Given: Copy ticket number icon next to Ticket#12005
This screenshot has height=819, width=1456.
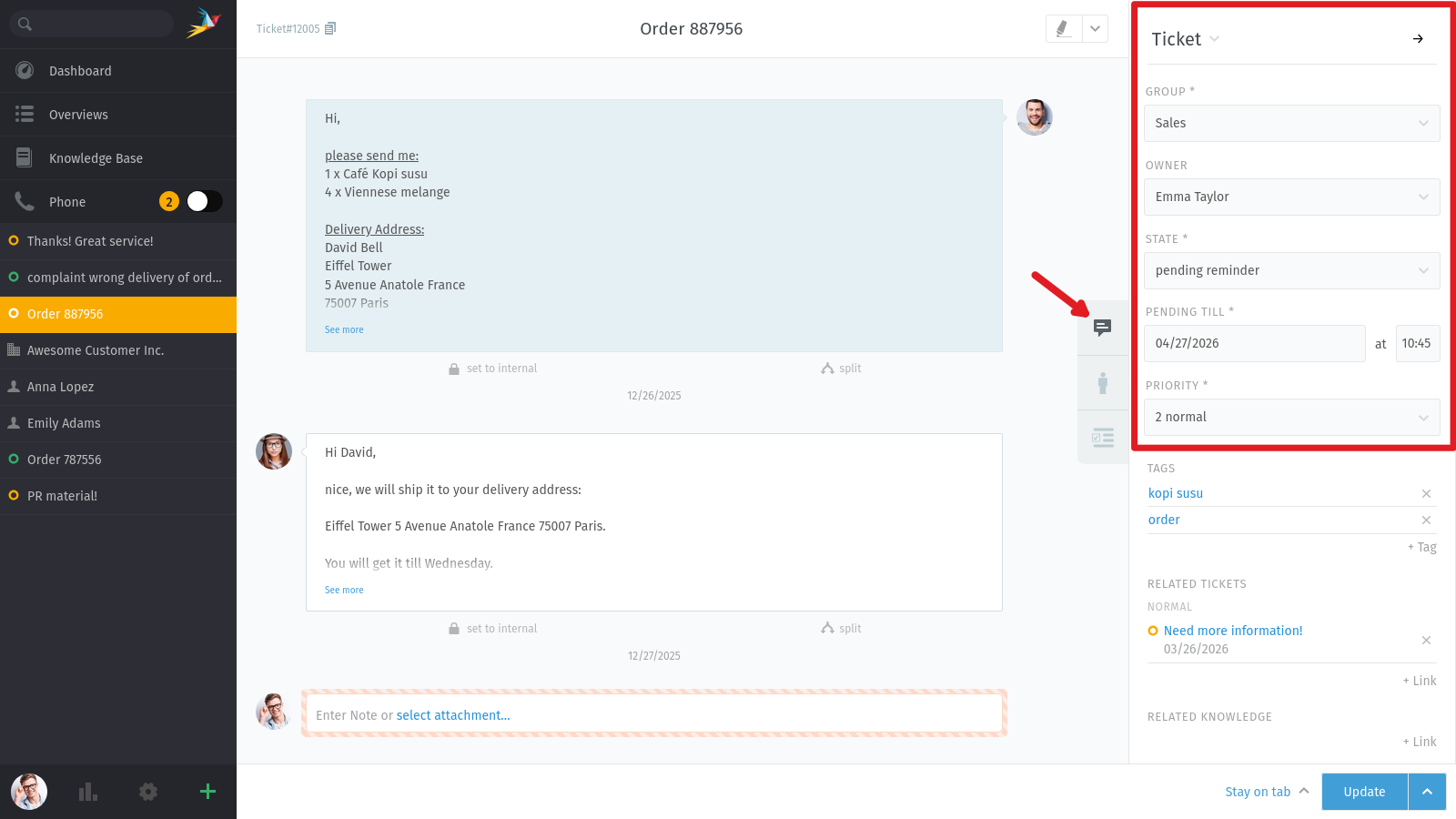Looking at the screenshot, I should tap(330, 29).
